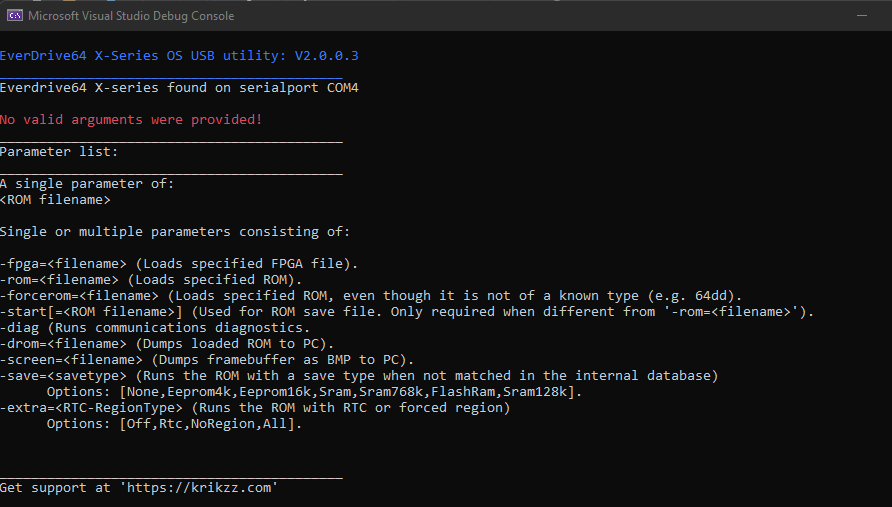Click the '-screen=<filename>' parameter line
Image resolution: width=892 pixels, height=507 pixels.
click(x=207, y=360)
